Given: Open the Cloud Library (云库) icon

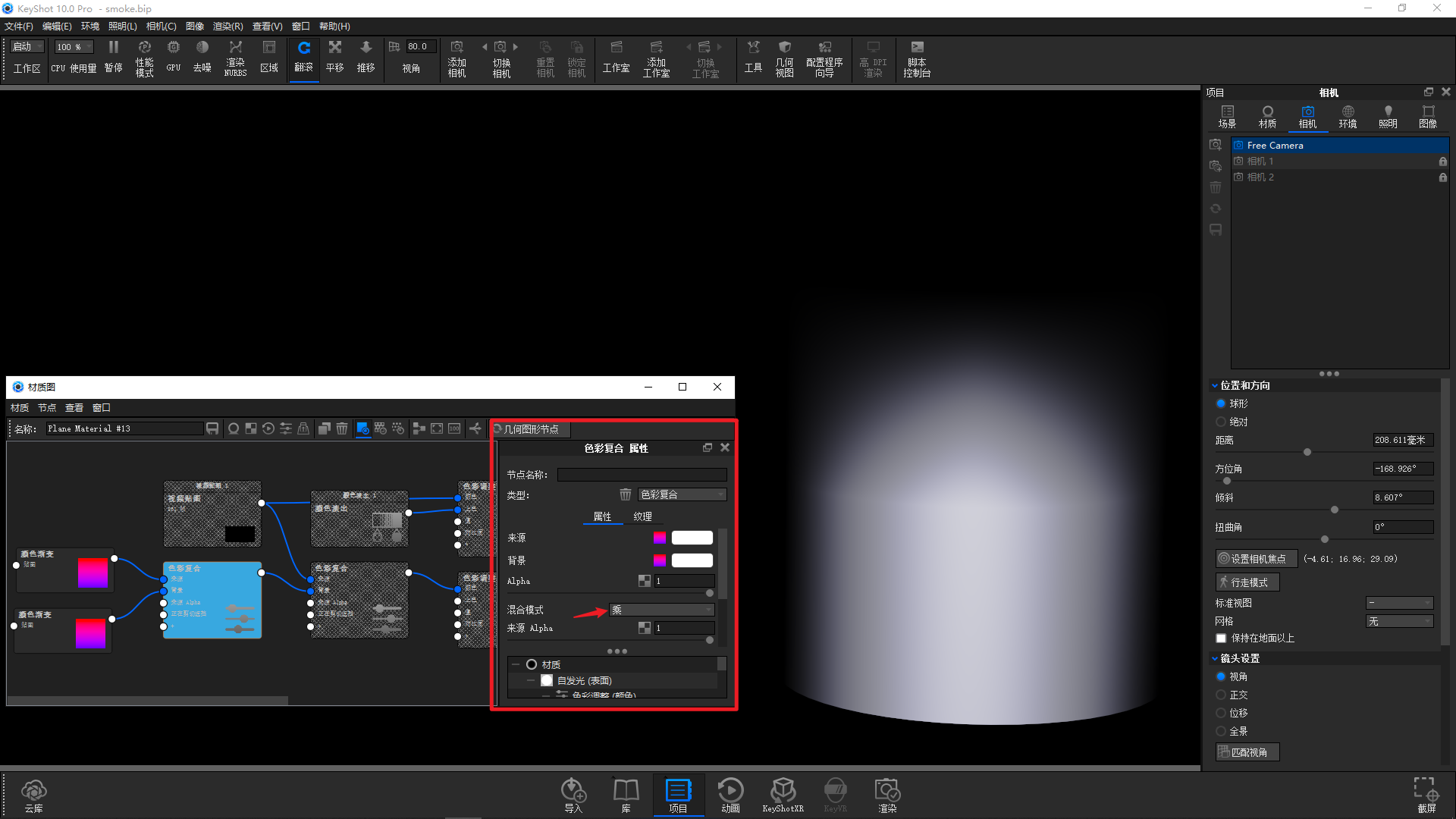Looking at the screenshot, I should click(33, 794).
